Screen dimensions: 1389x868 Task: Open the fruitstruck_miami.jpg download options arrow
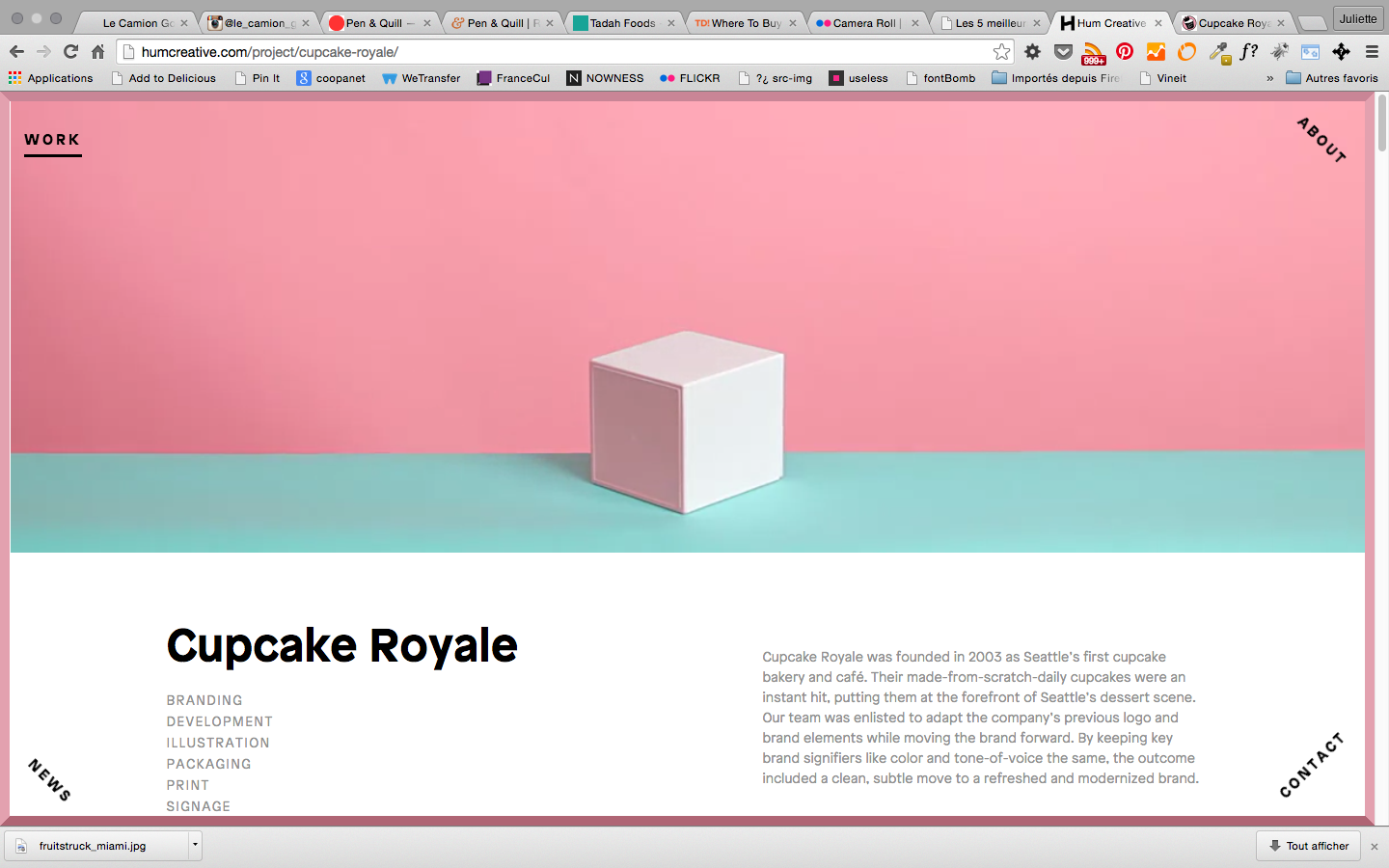coord(195,845)
